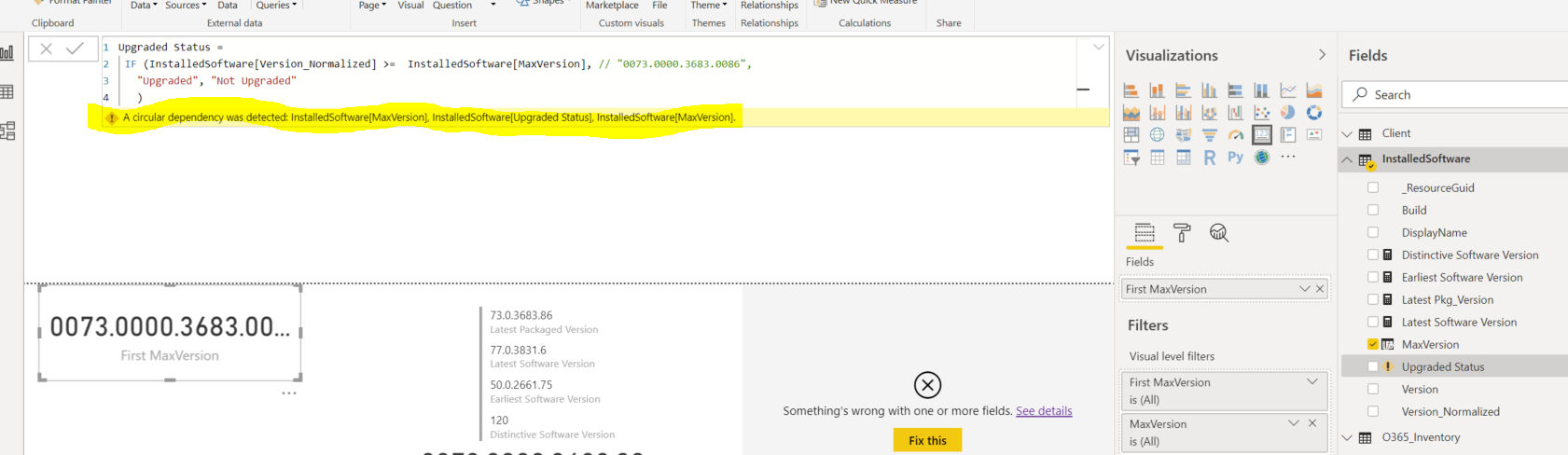Viewport: 1568px width, 455px height.
Task: Select the Stacked column chart visualization
Action: 1157,90
